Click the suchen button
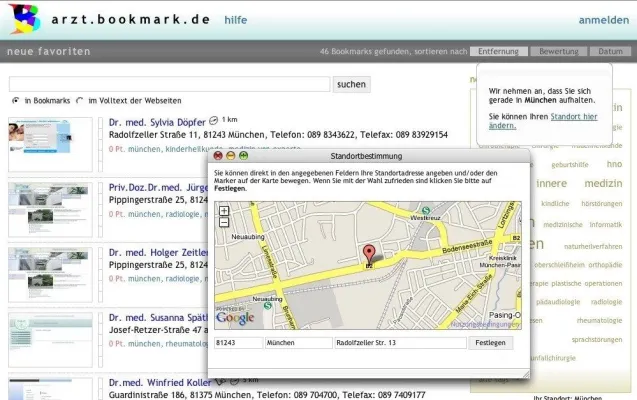 (x=351, y=84)
